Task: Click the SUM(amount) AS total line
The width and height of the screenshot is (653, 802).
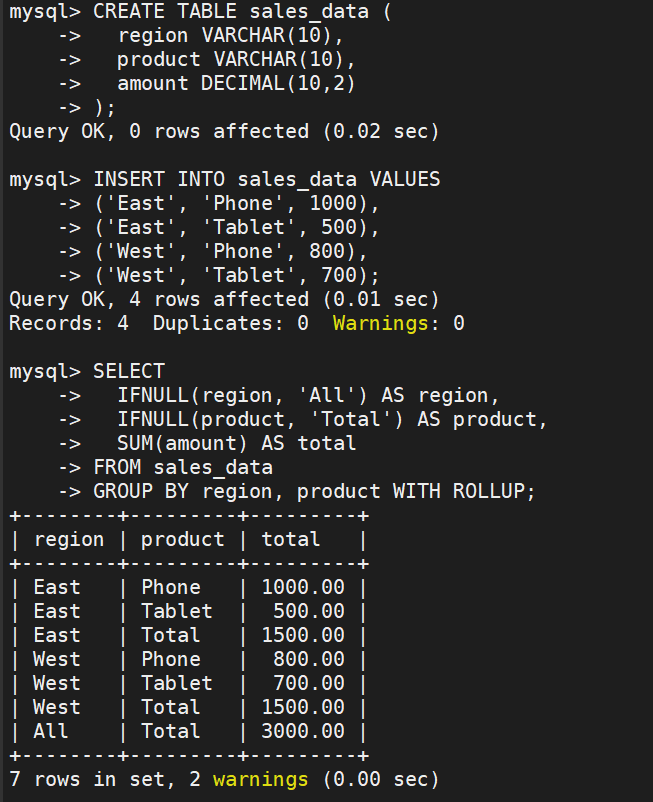Action: [236, 444]
